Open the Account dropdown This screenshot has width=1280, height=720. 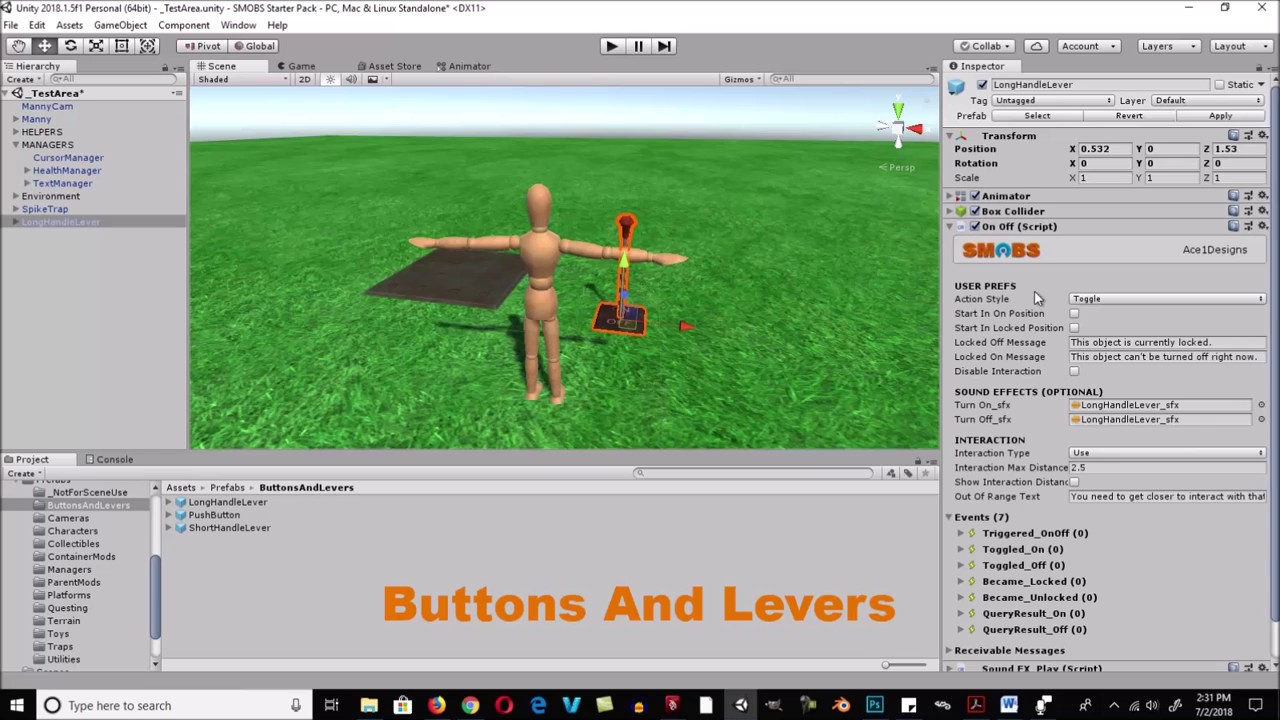click(1090, 46)
